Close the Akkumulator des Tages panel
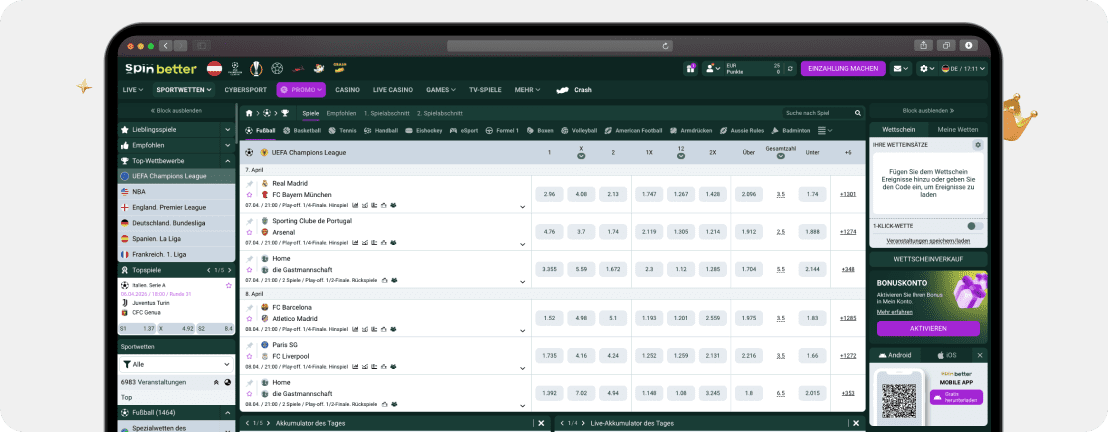The height and width of the screenshot is (432, 1108). (x=541, y=423)
